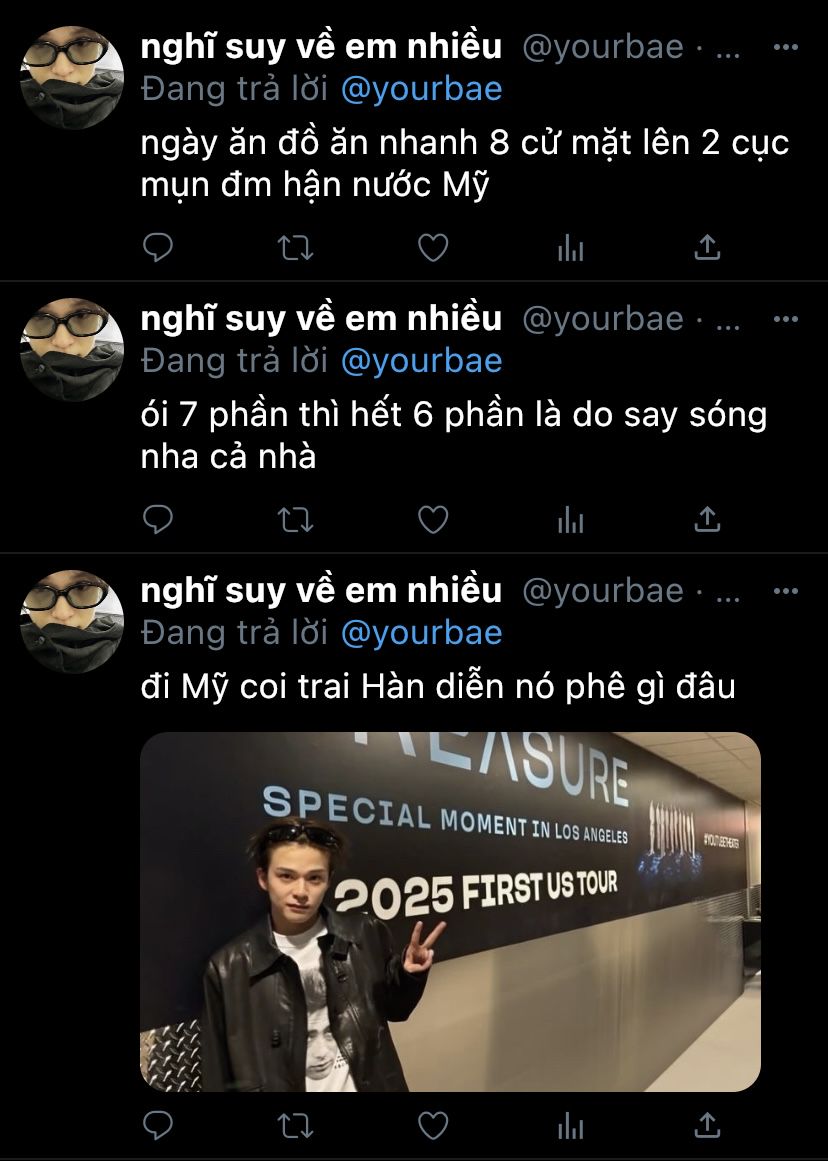Retweet the tweet about fast food
Viewport: 828px width, 1161px height.
click(295, 247)
